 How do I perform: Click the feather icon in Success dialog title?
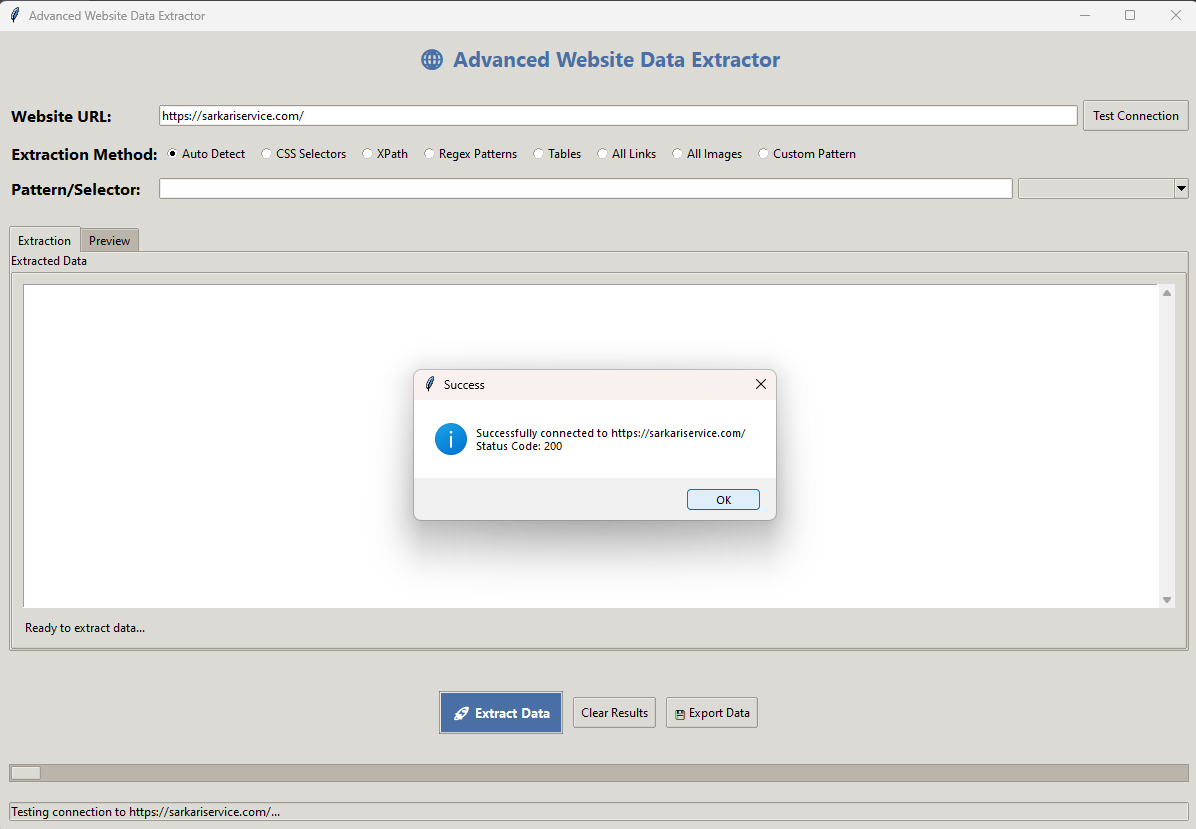[x=430, y=384]
